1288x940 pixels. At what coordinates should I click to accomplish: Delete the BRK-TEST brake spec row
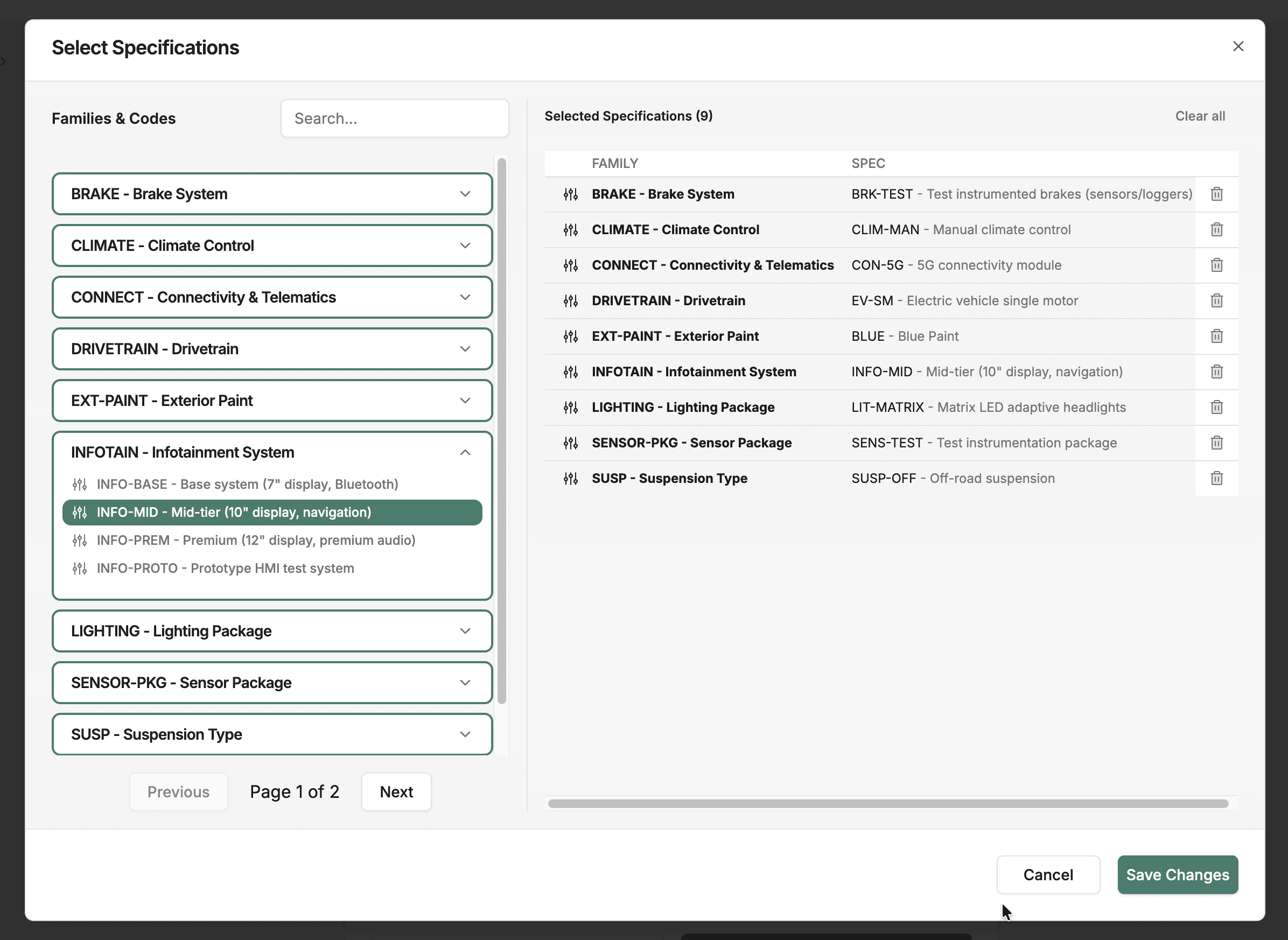pos(1216,194)
